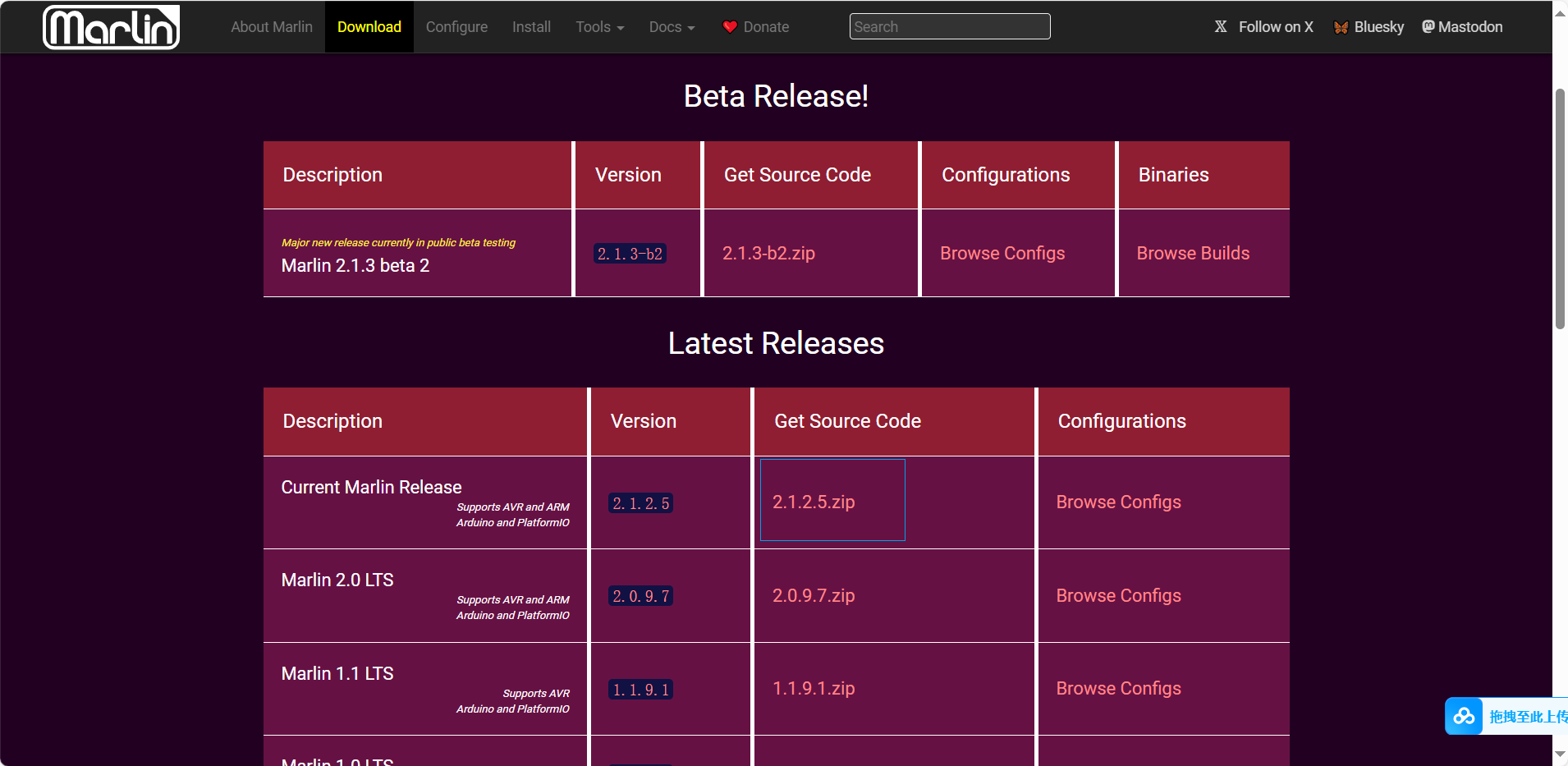This screenshot has width=1568, height=766.
Task: Click the X icon beside Follow on X
Action: 1221,27
